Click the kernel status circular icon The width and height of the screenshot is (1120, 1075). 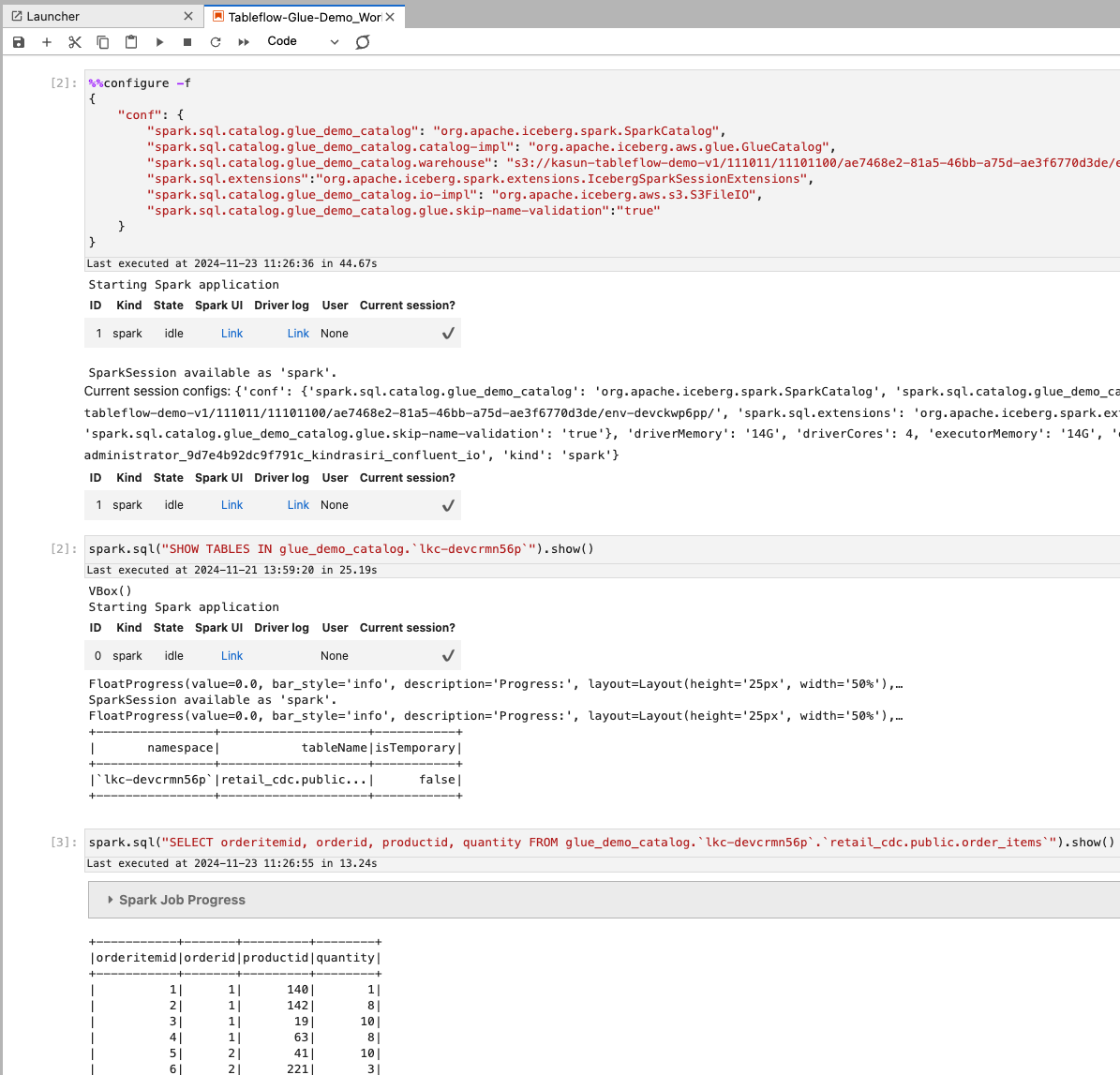pos(363,42)
